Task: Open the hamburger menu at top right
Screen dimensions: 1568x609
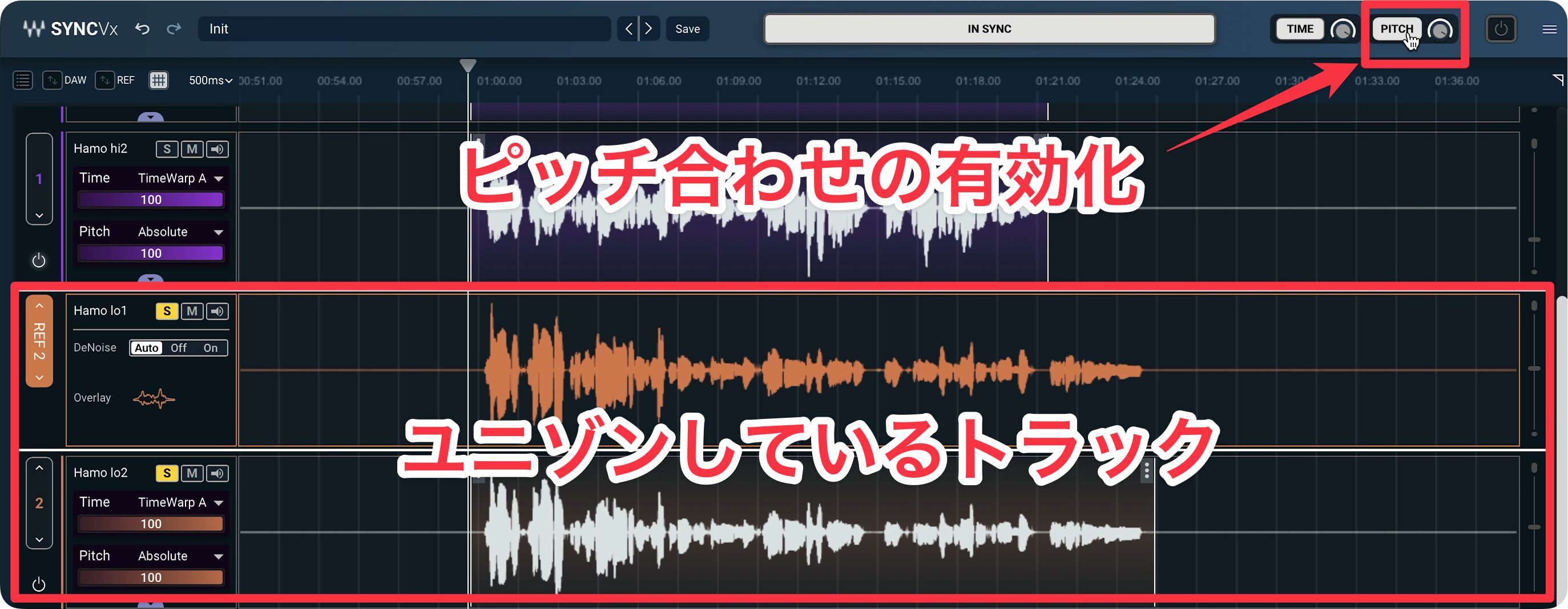Action: [x=1550, y=29]
